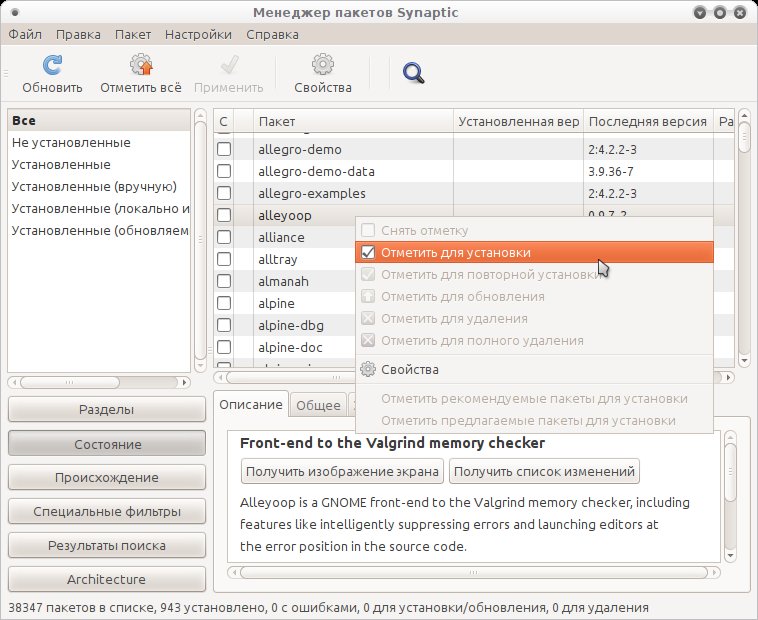Switch to the Описание tab

point(251,404)
